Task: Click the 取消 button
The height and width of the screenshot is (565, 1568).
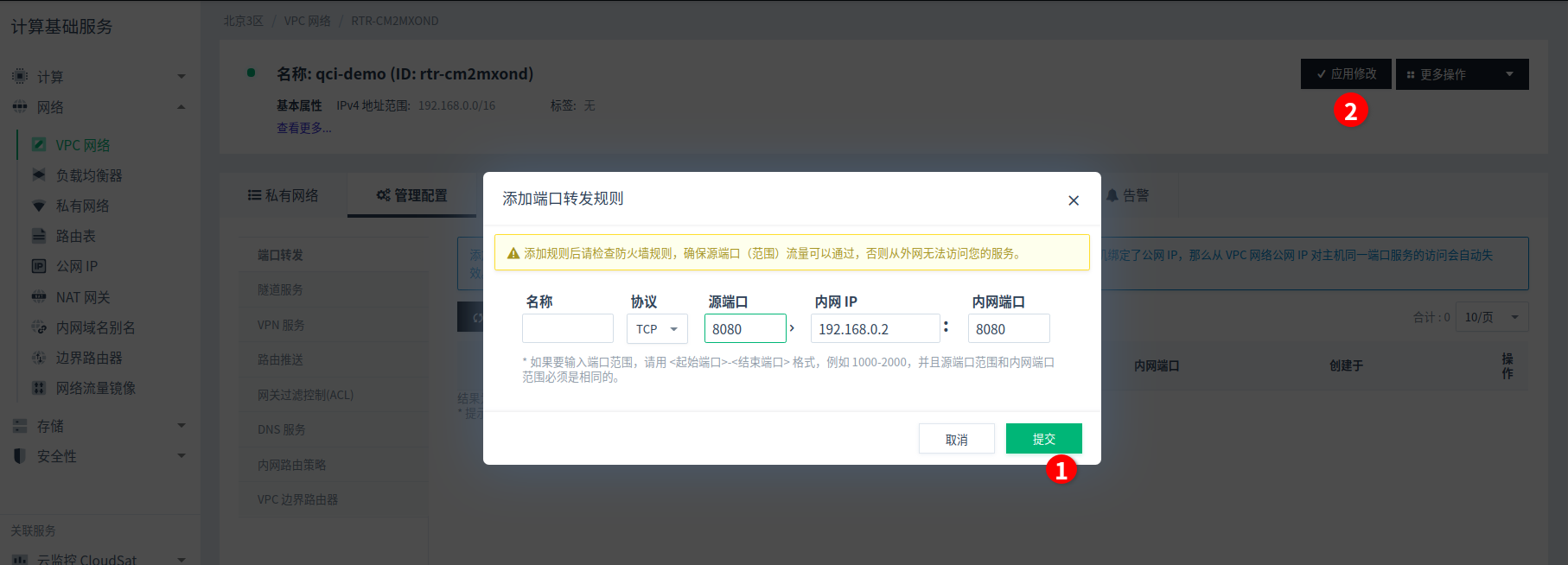Action: tap(957, 439)
